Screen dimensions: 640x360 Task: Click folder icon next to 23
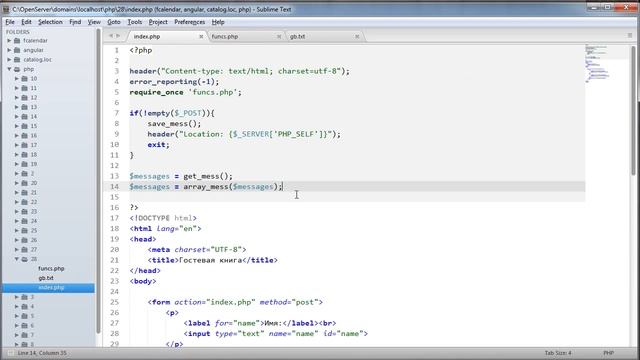(x=24, y=211)
